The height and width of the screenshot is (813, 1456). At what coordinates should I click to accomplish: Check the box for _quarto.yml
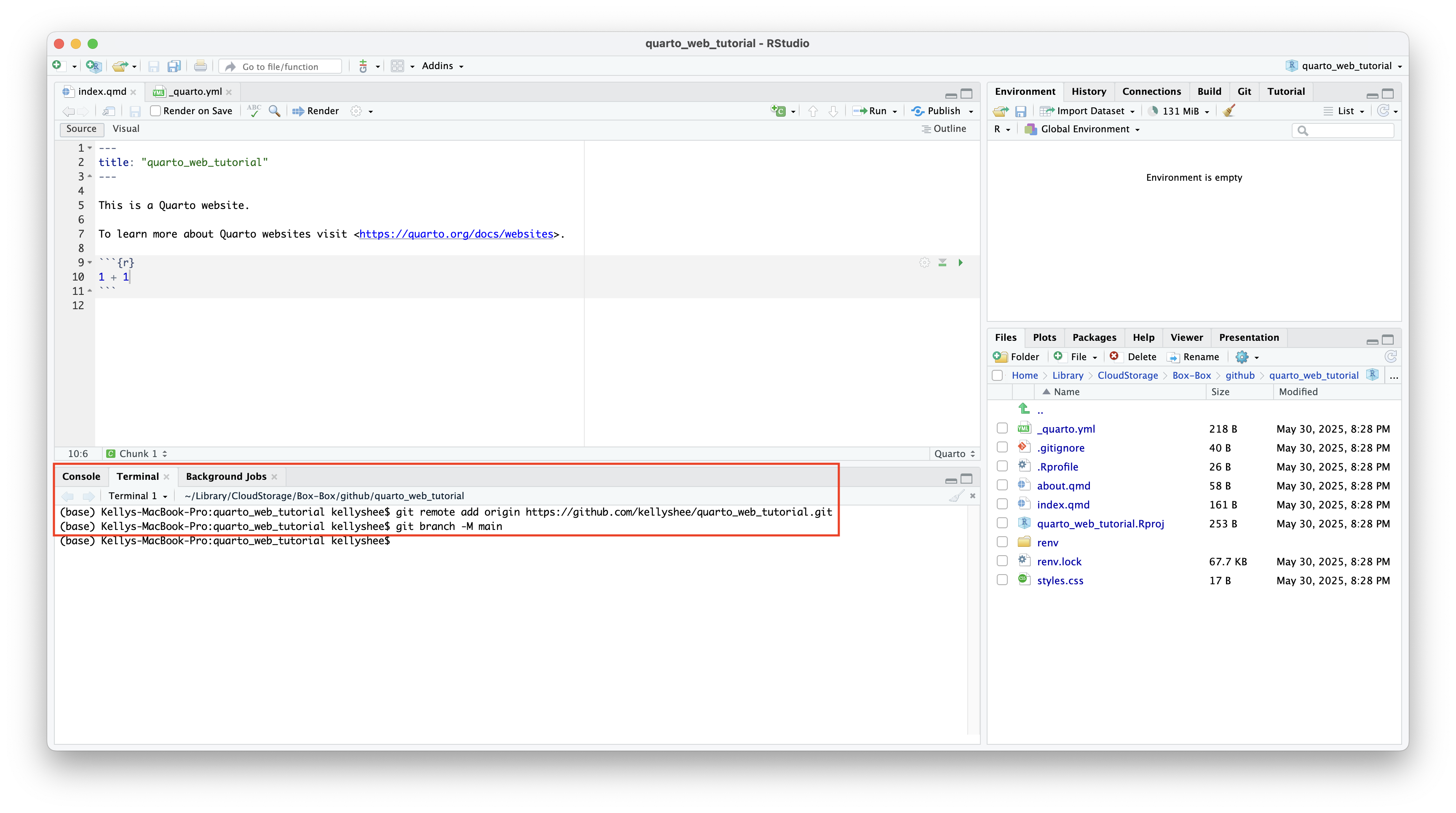coord(1002,428)
